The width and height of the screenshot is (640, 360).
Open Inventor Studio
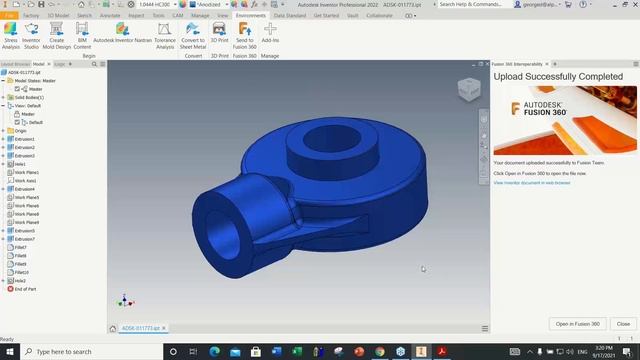(x=31, y=36)
